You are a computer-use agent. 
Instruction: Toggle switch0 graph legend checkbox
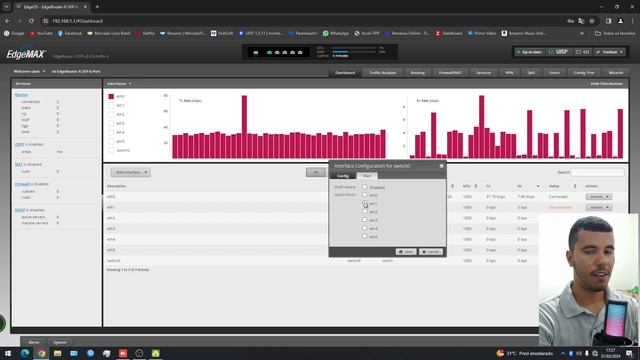pyautogui.click(x=111, y=150)
